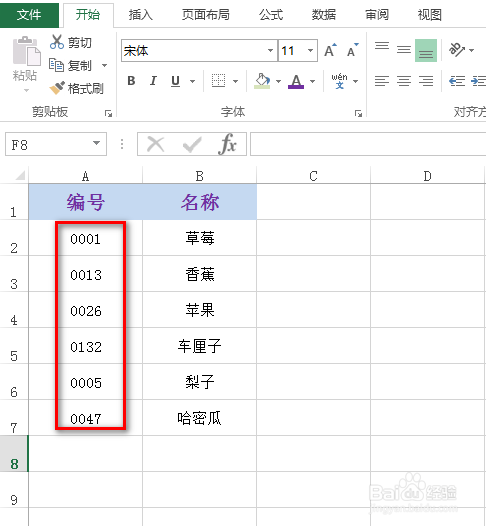Center text horizontally
The height and width of the screenshot is (526, 486).
click(404, 81)
